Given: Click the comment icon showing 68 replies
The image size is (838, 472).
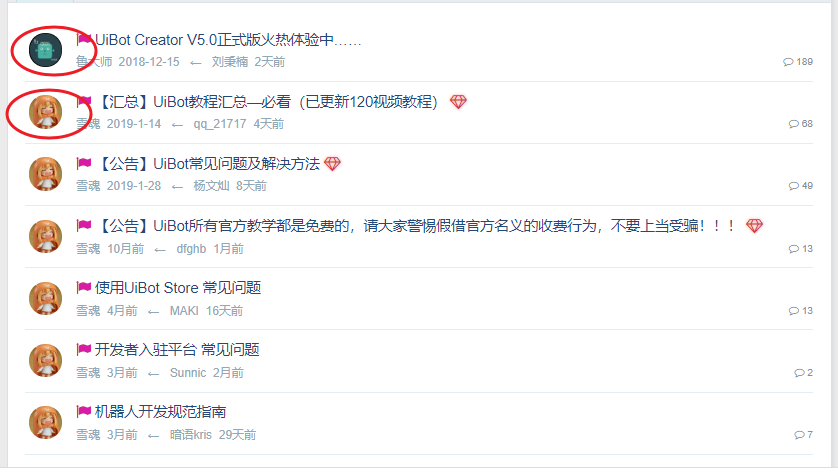Looking at the screenshot, I should [794, 124].
